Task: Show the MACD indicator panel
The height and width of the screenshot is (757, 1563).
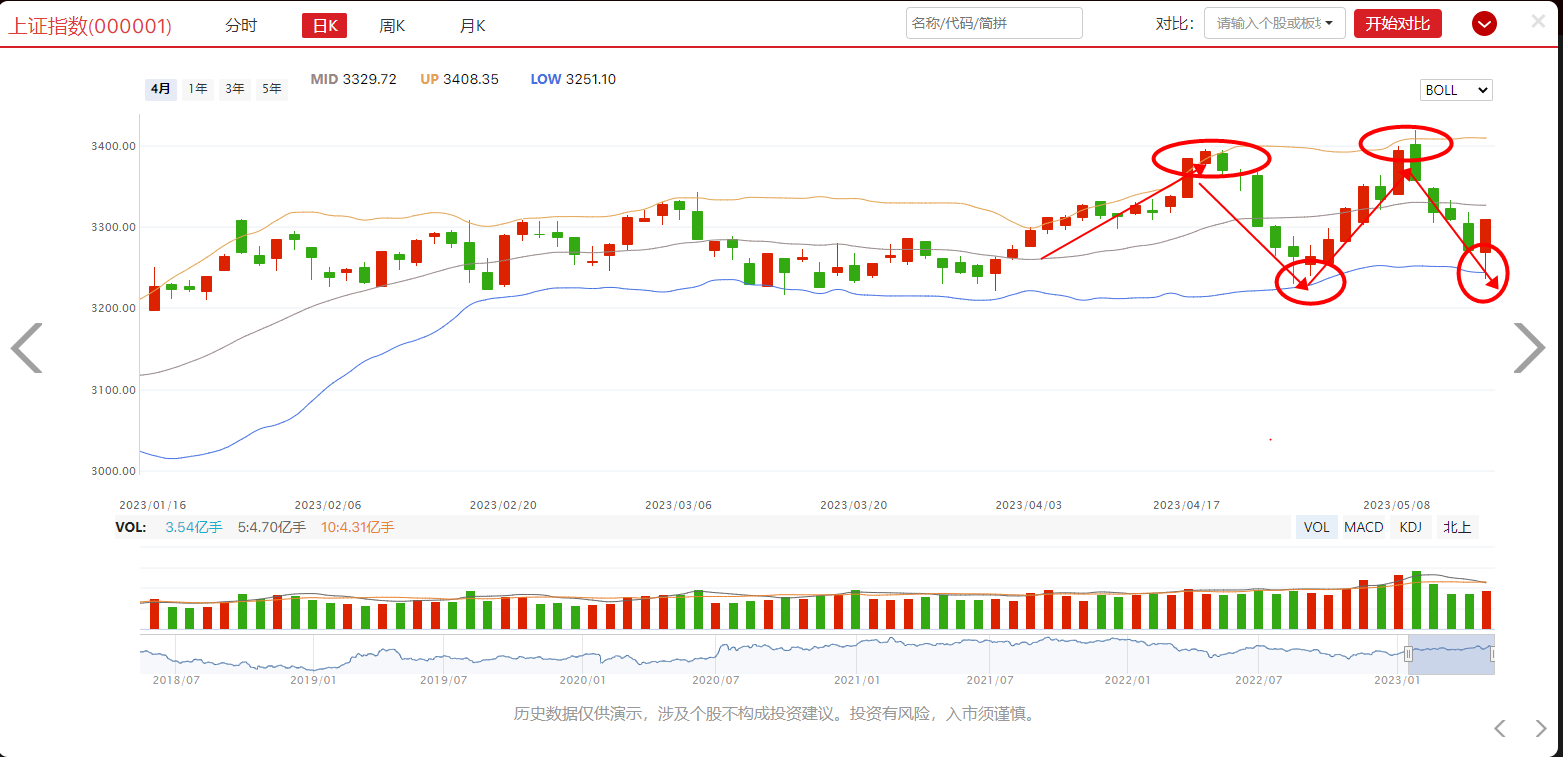Action: [1364, 527]
